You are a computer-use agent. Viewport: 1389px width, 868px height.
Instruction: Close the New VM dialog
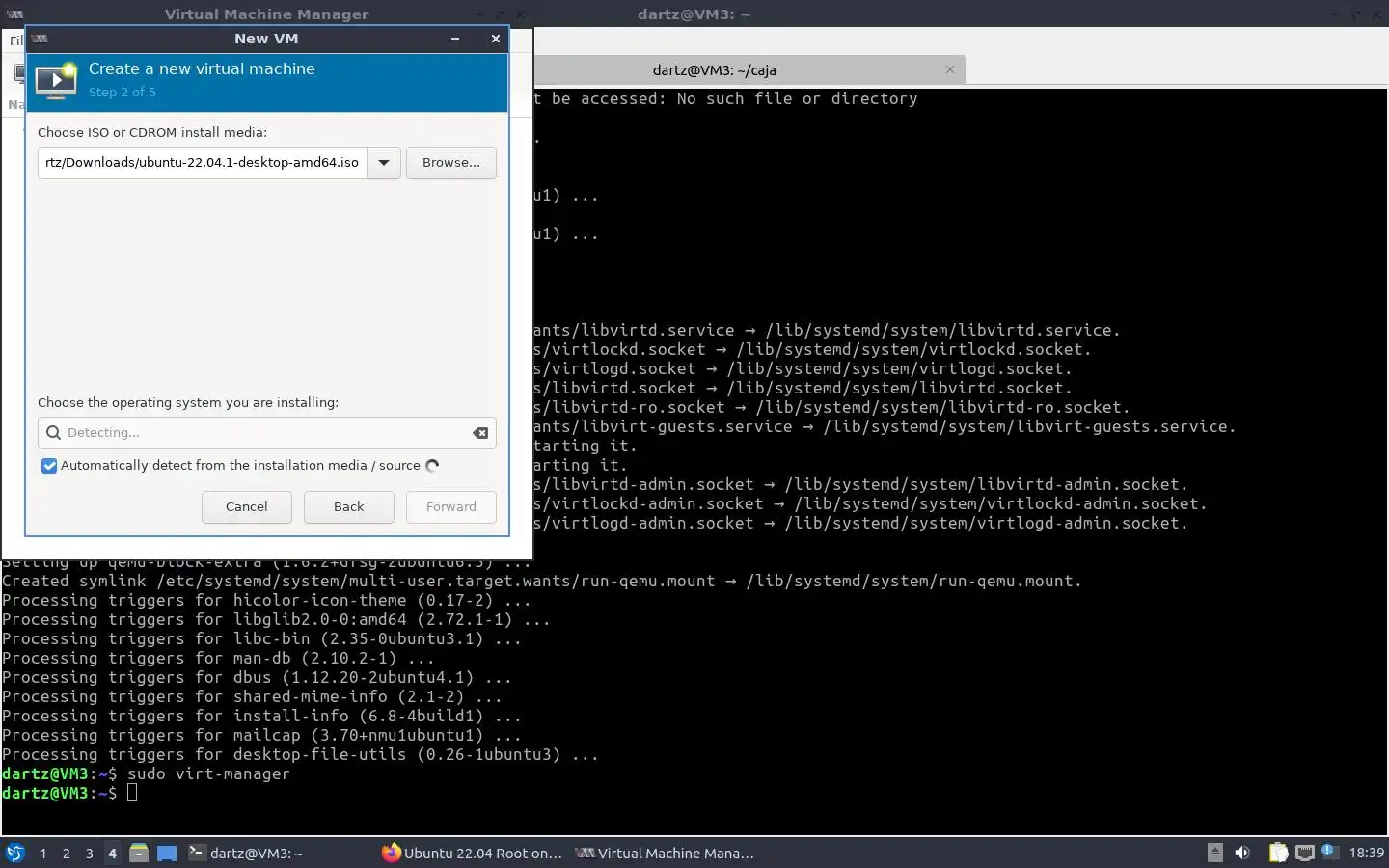[x=496, y=39]
